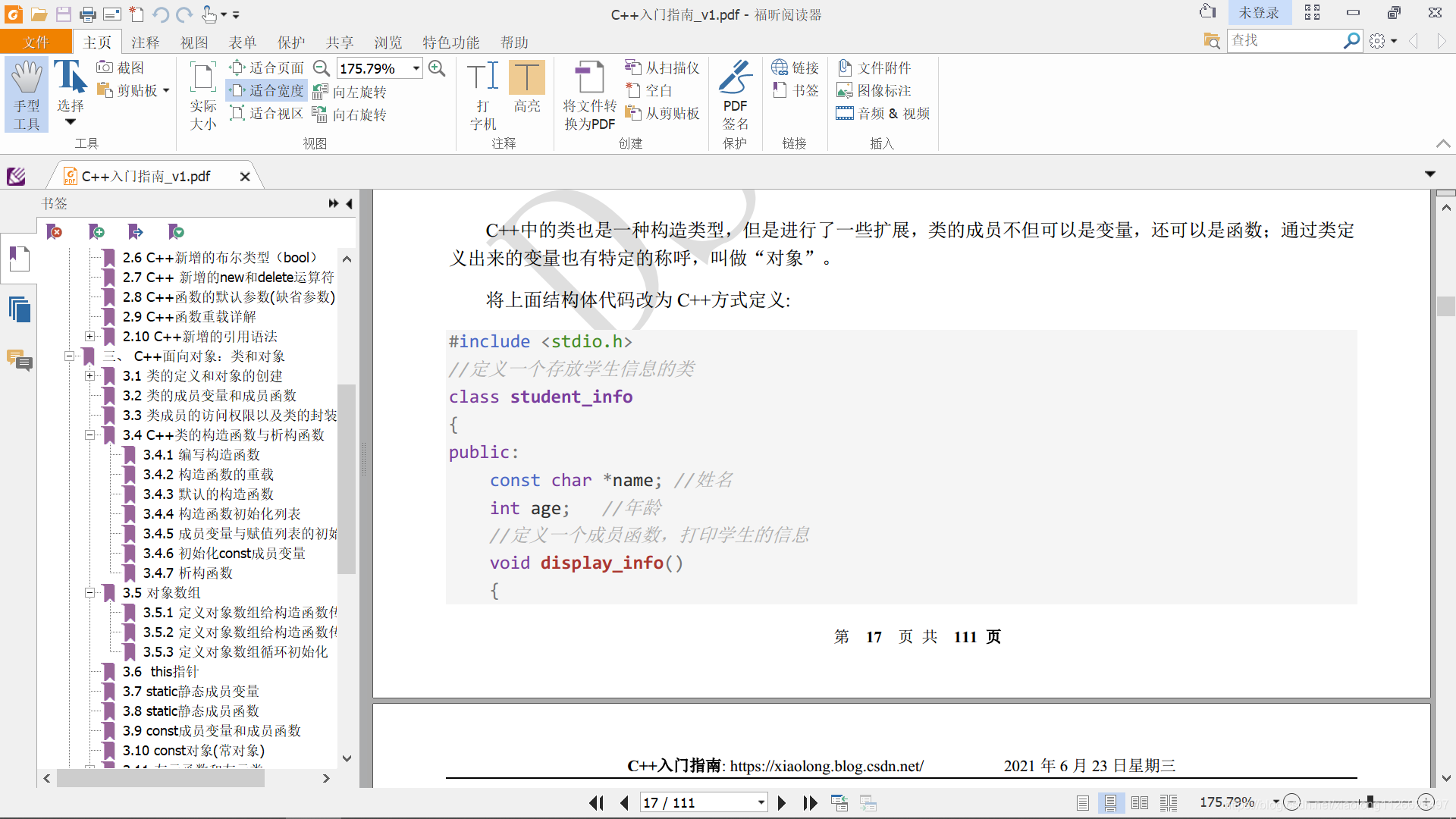
Task: Open bookmark 3.6 this指针
Action: point(160,672)
